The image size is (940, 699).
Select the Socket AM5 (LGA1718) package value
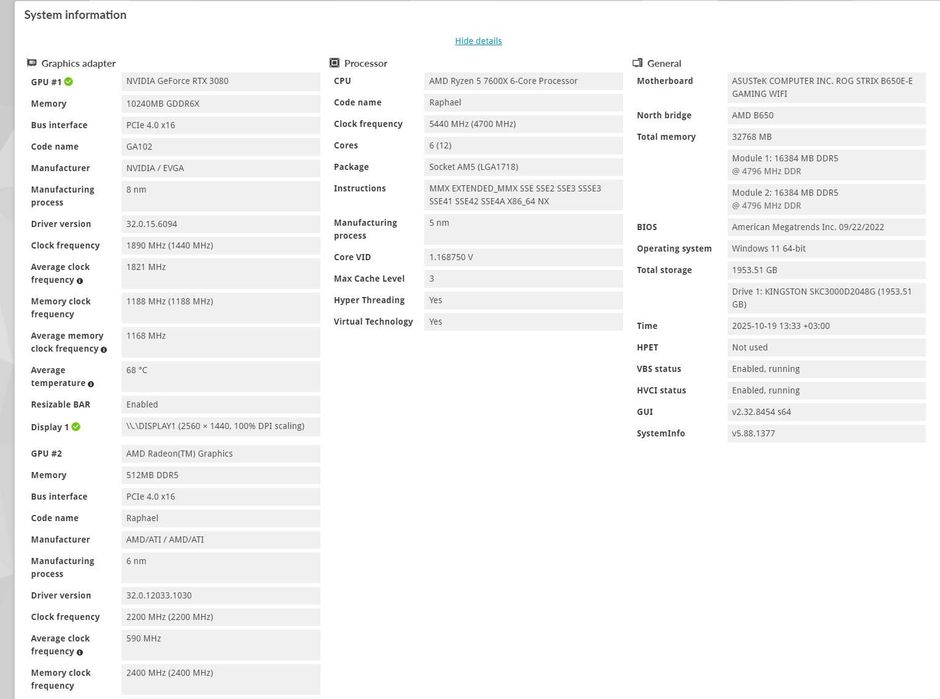click(523, 167)
